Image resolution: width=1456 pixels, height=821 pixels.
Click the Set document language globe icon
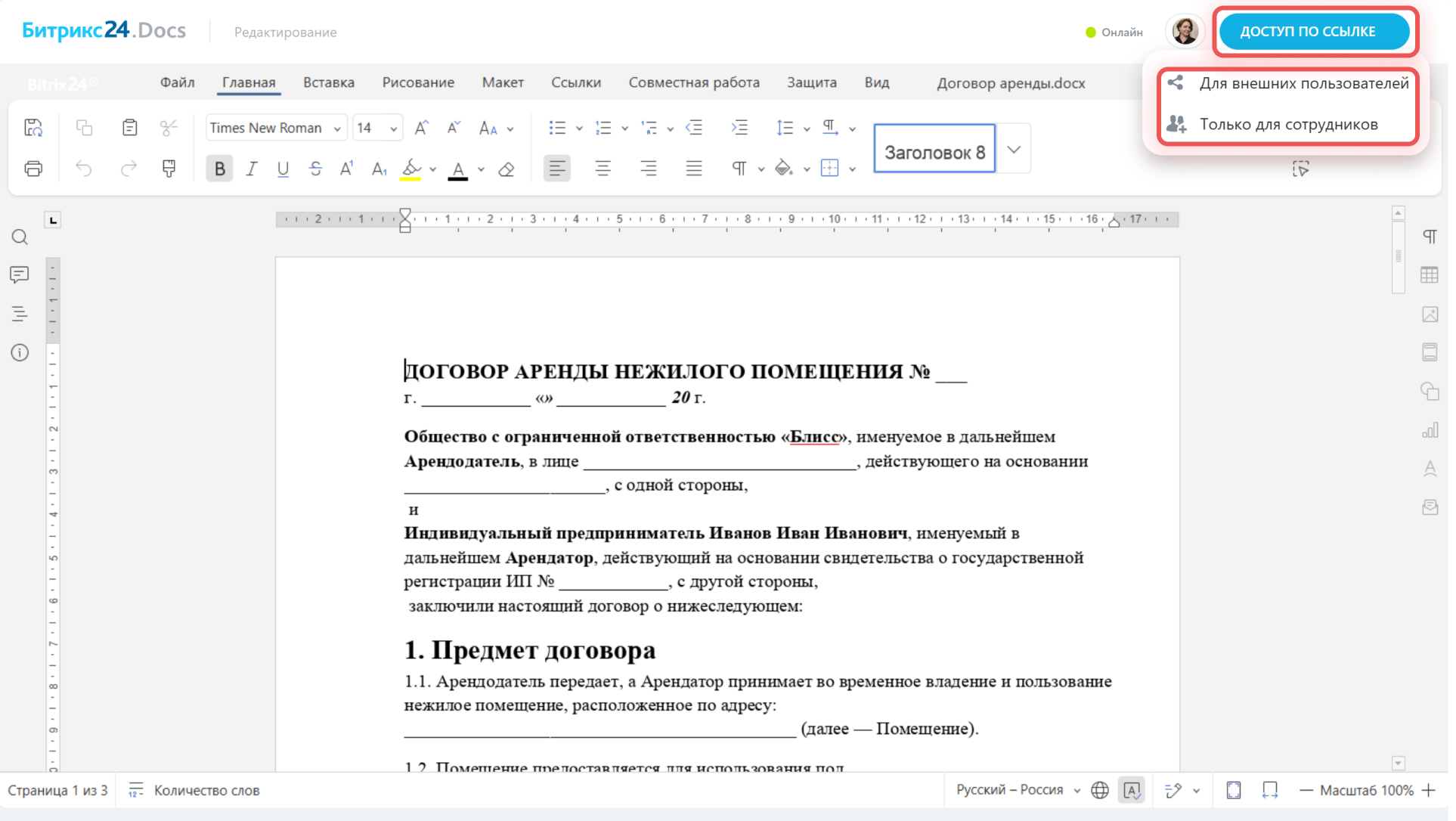pos(1100,790)
